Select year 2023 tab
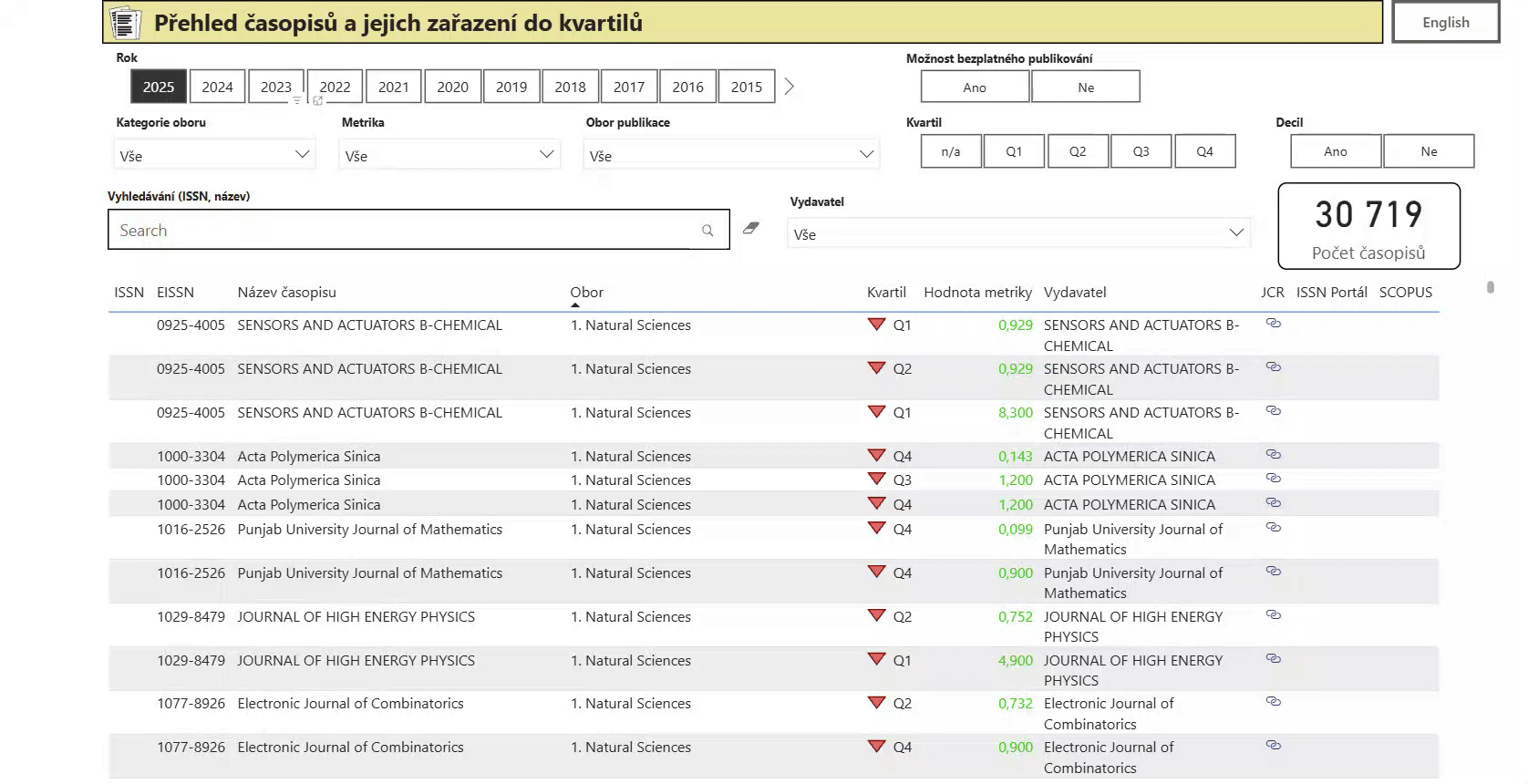The height and width of the screenshot is (784, 1528). (276, 87)
